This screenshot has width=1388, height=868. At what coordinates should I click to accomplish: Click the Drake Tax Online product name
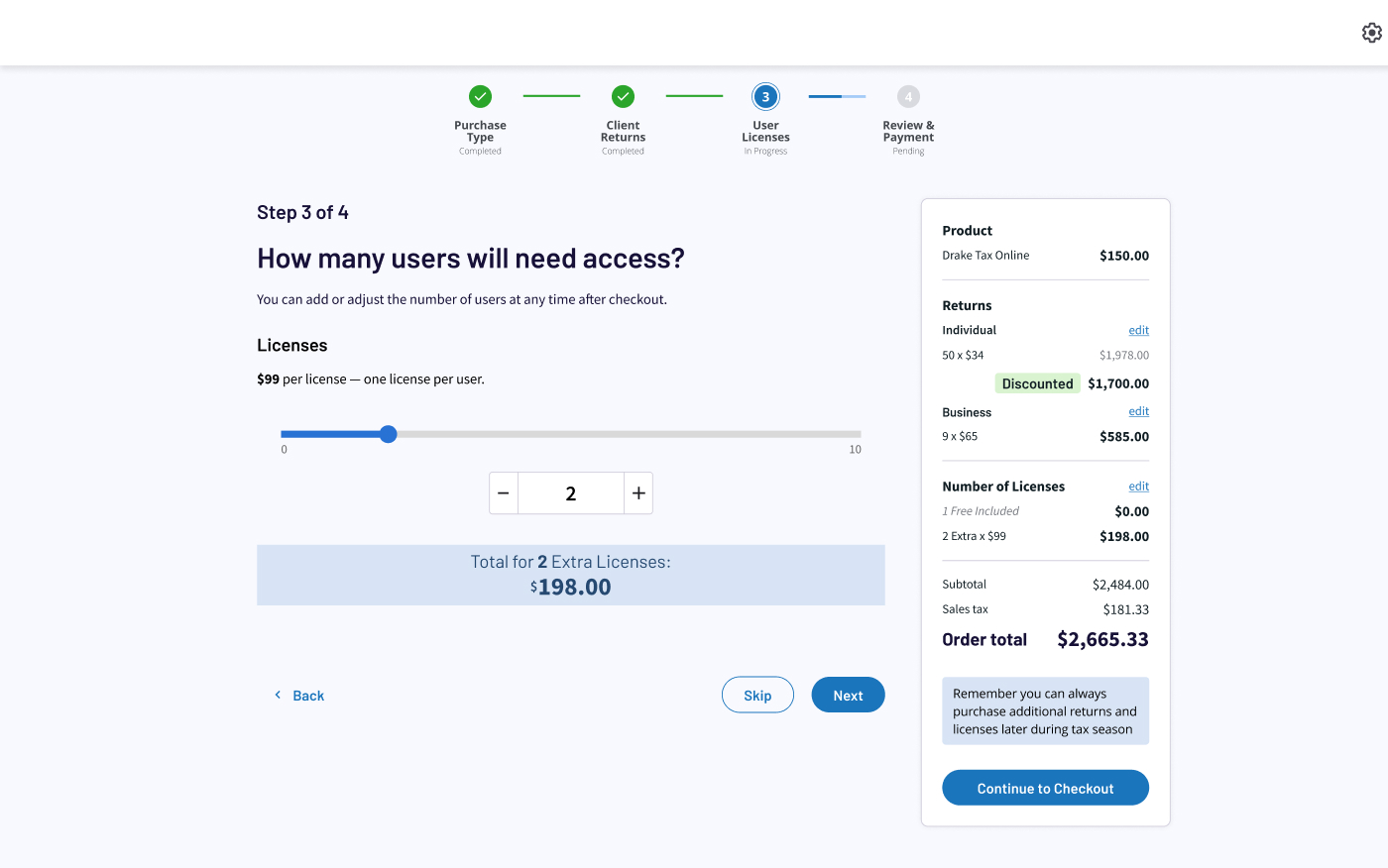[985, 256]
